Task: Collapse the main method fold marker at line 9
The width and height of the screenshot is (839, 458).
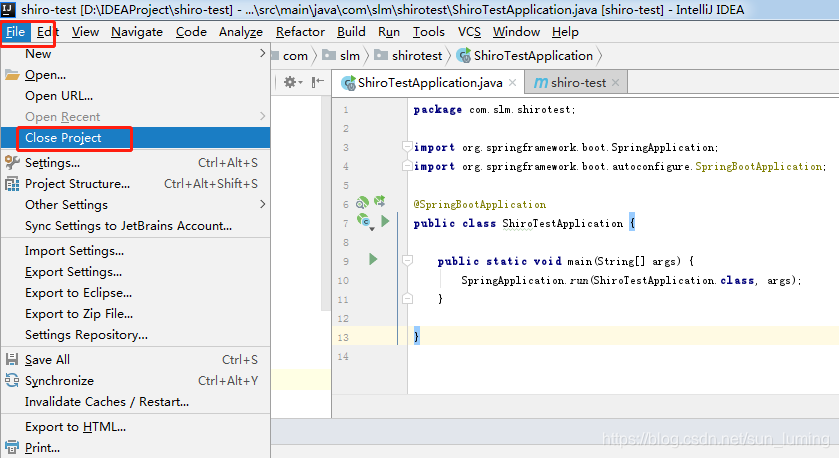Action: click(407, 261)
